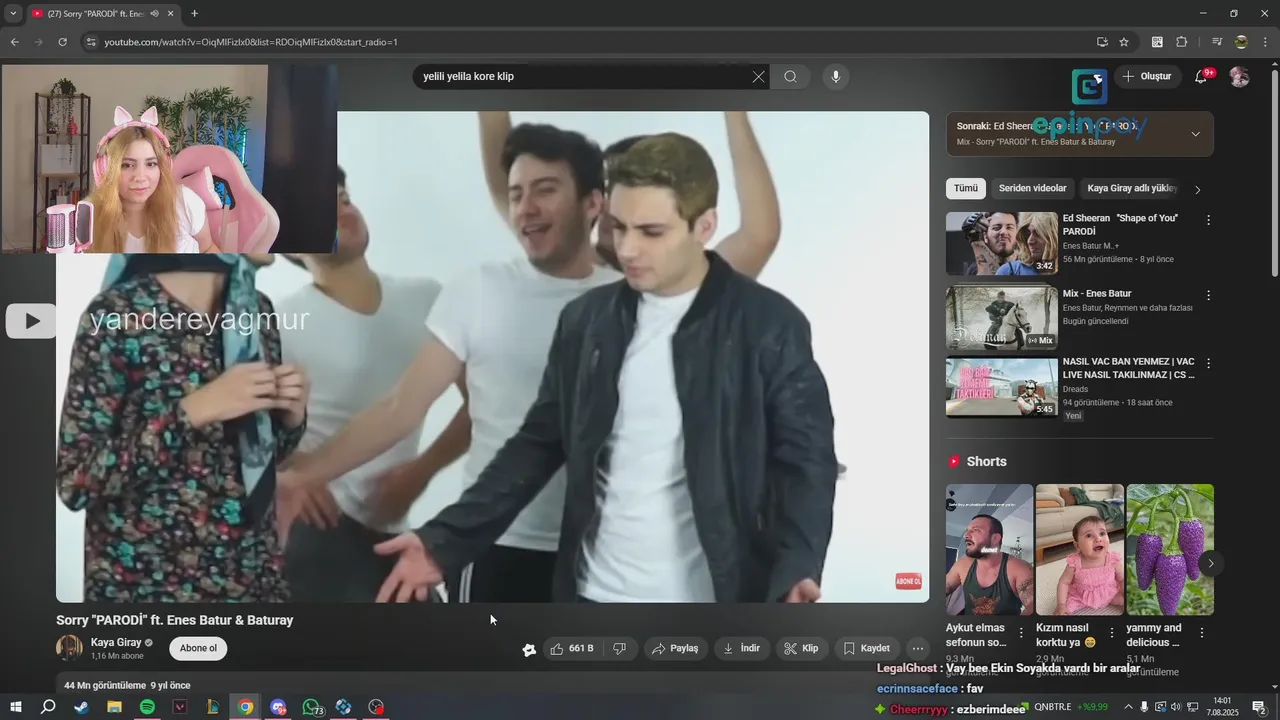
Task: Click the remix icon left of like button
Action: [x=529, y=650]
